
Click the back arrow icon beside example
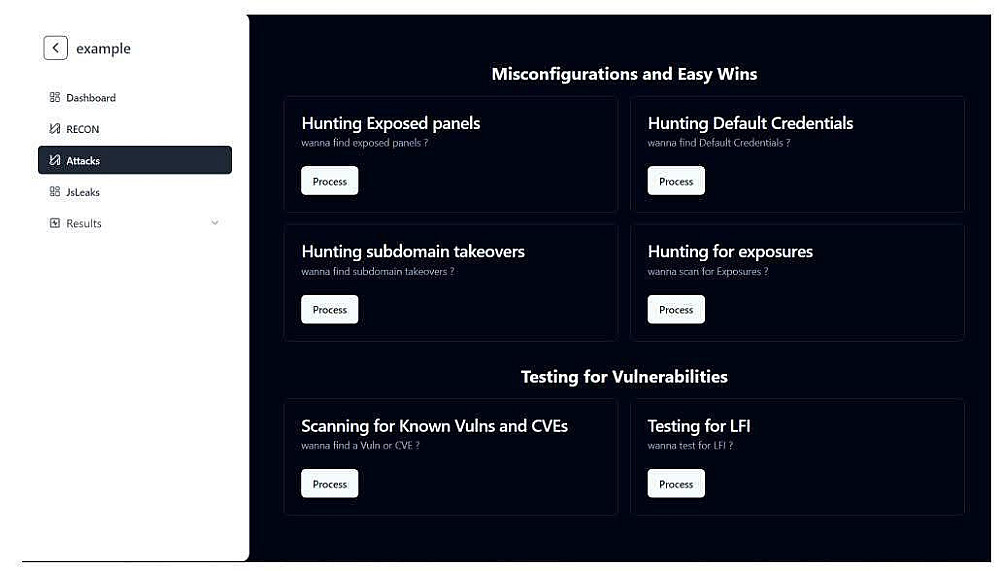(x=55, y=48)
